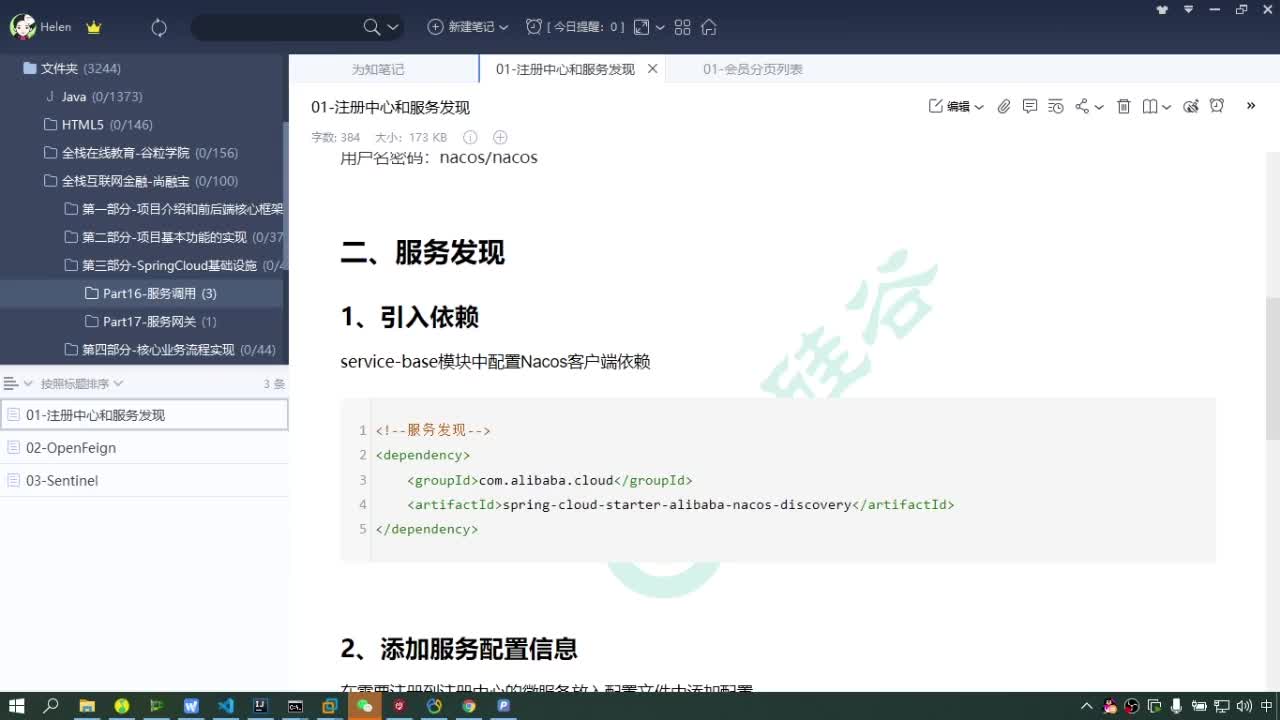
Task: Open the main menu triangle icon
Action: 1189,9
